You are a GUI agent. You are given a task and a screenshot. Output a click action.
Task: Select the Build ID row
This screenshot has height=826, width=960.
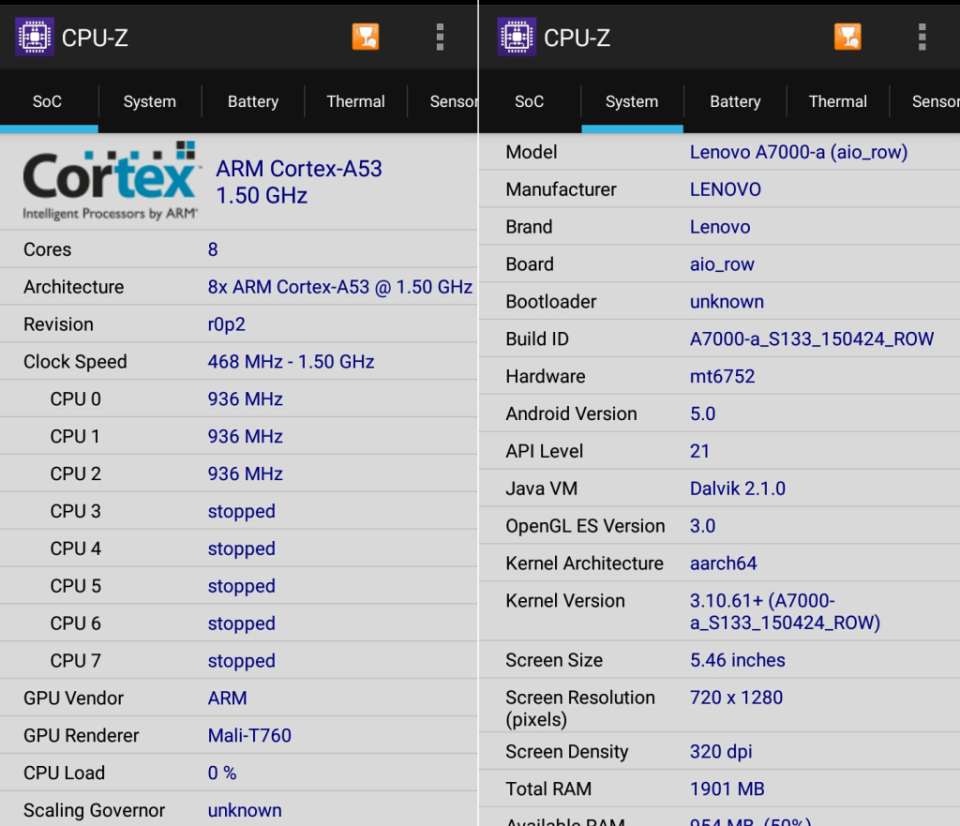[x=718, y=339]
